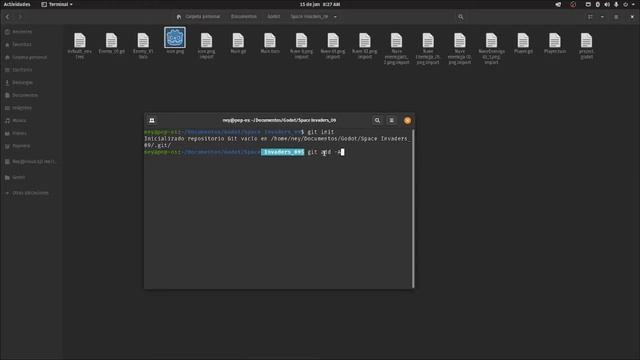Open the Terminal app menu in top bar

pos(57,4)
